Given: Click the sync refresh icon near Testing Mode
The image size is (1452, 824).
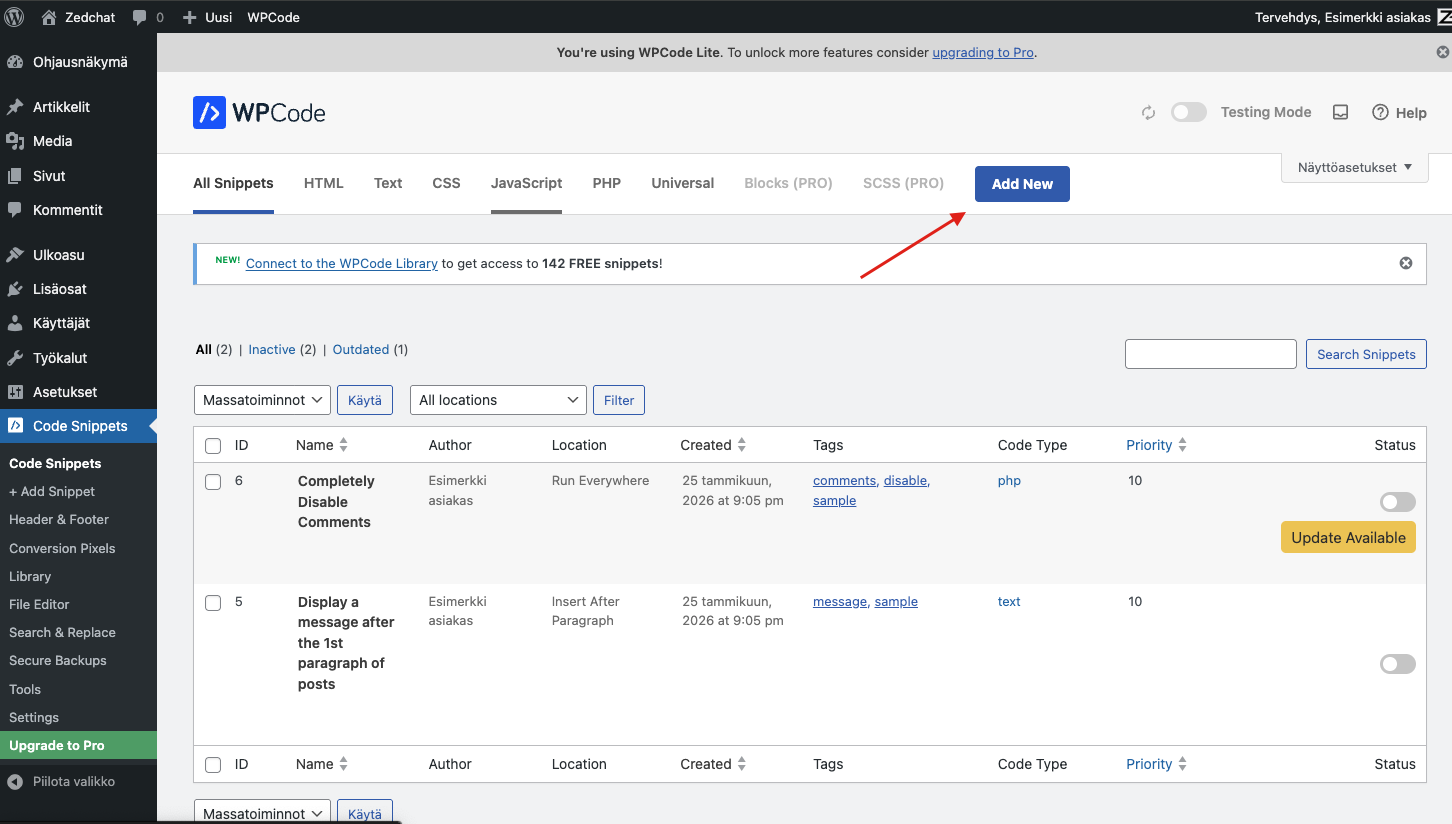Looking at the screenshot, I should [1148, 112].
